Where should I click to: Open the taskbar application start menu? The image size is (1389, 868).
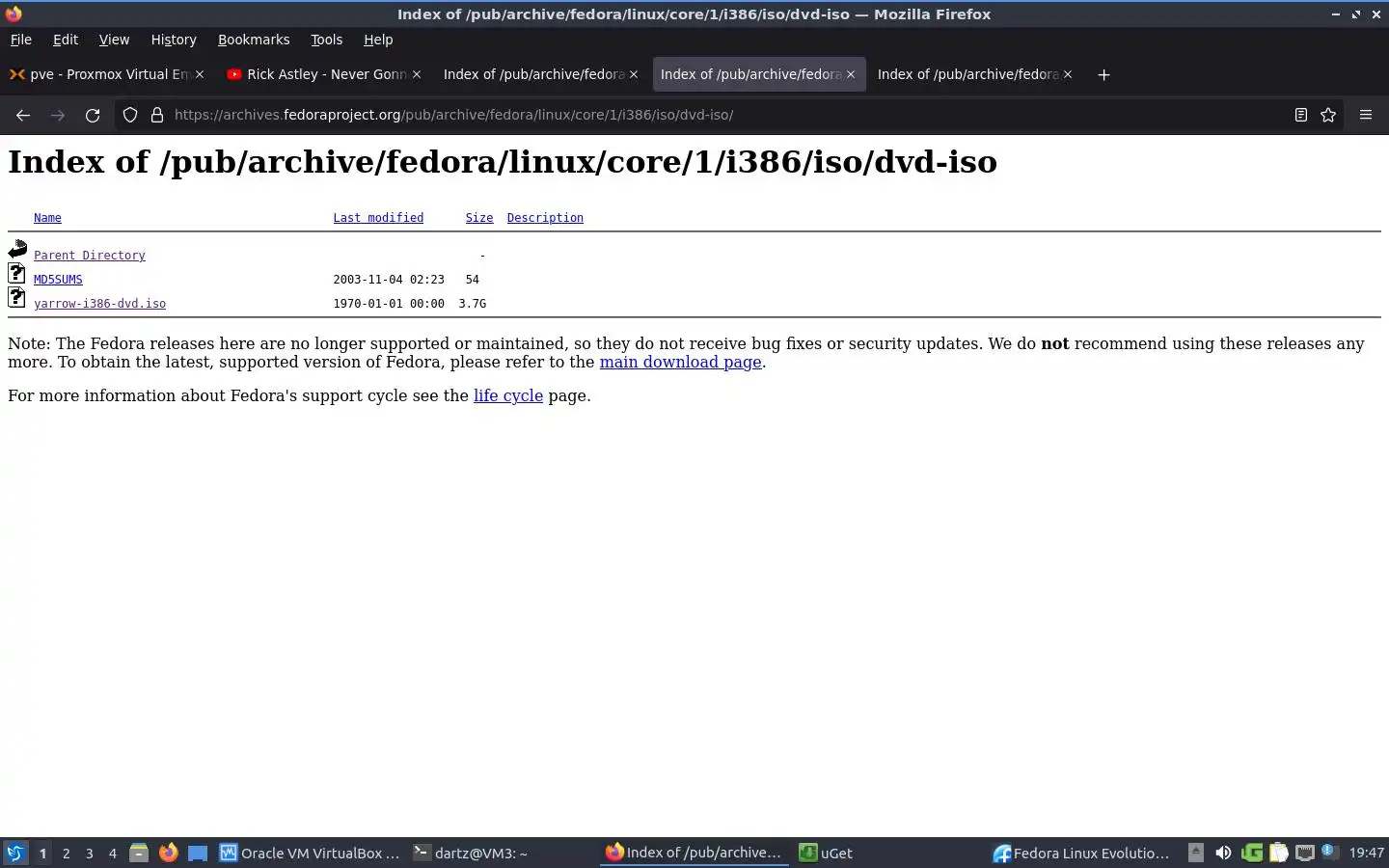click(x=14, y=853)
